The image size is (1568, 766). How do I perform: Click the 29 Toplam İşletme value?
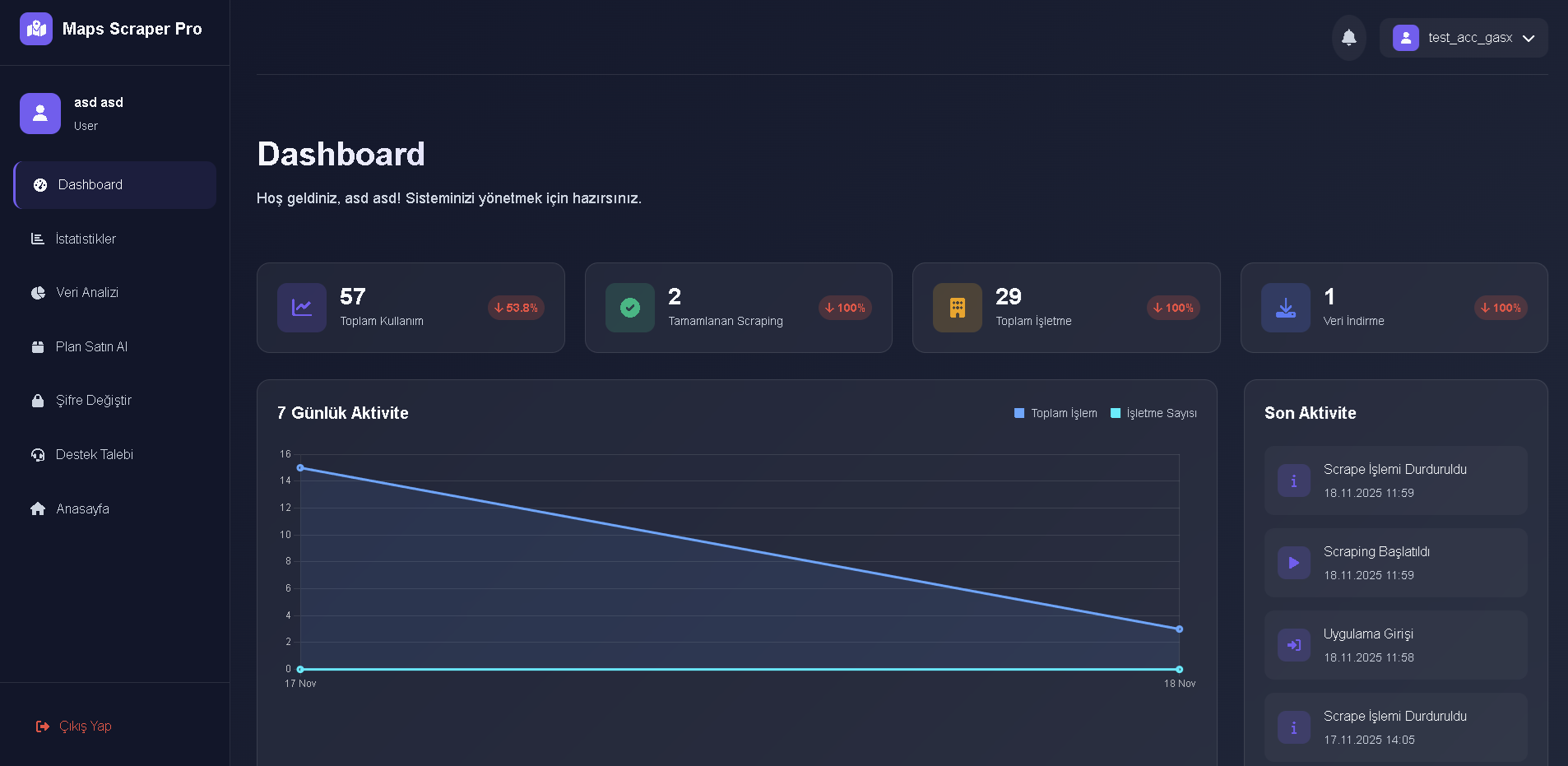pos(1009,296)
